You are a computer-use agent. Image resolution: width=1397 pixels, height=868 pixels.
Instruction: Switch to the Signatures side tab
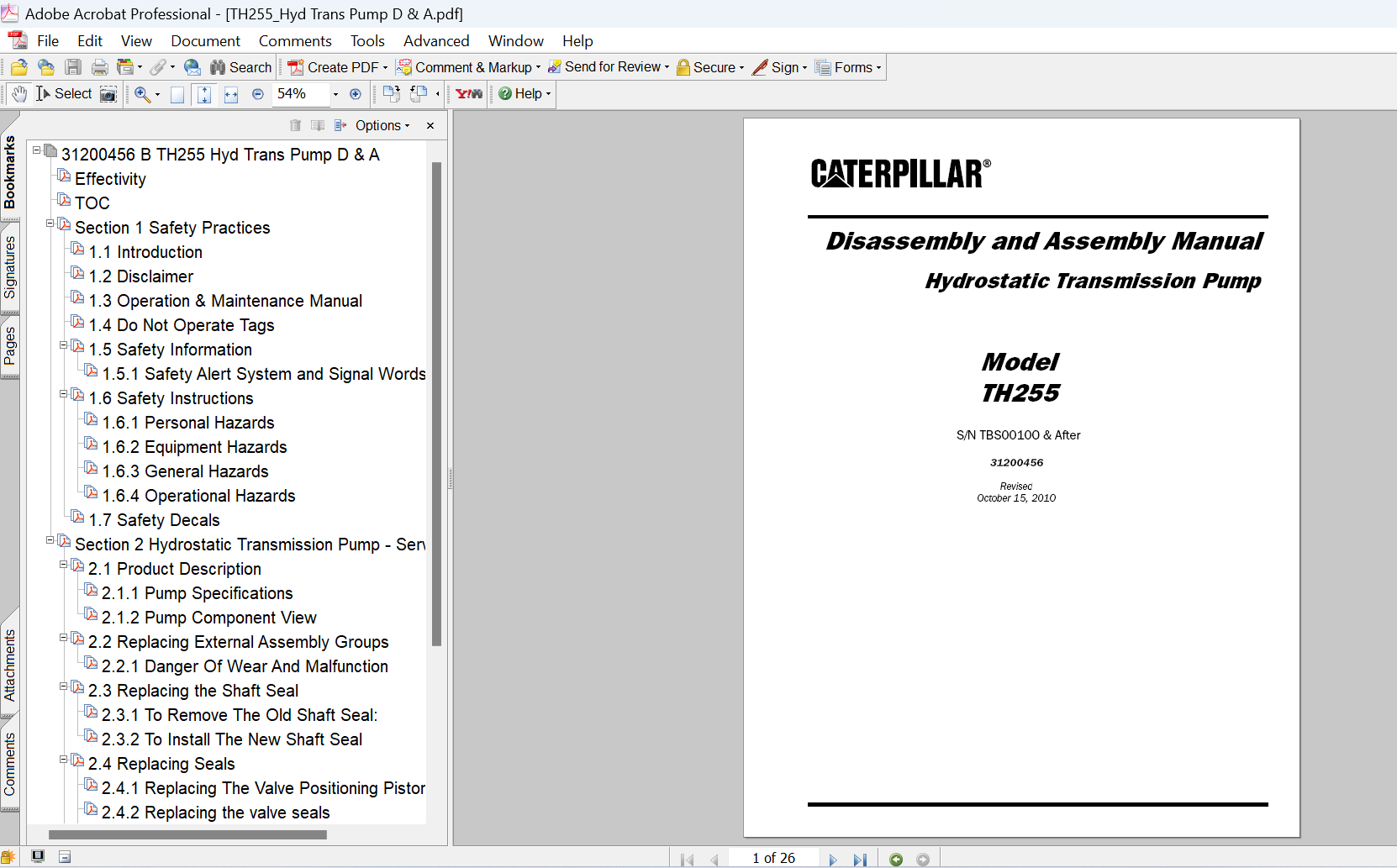coord(10,267)
